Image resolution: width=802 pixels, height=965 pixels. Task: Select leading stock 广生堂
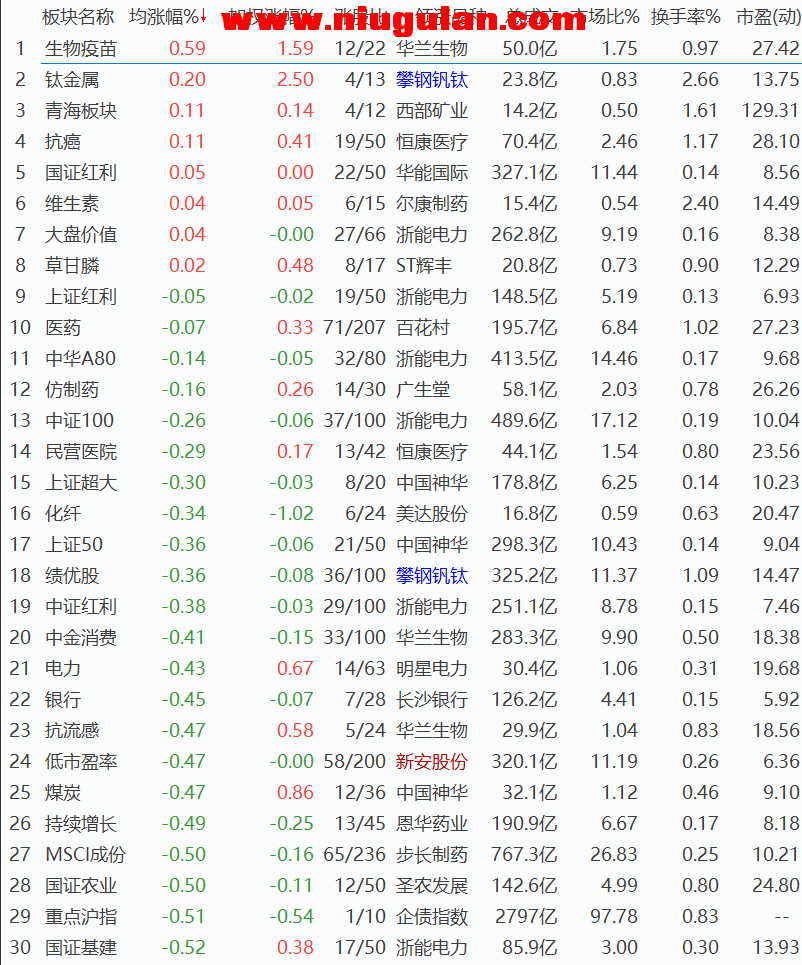(423, 390)
